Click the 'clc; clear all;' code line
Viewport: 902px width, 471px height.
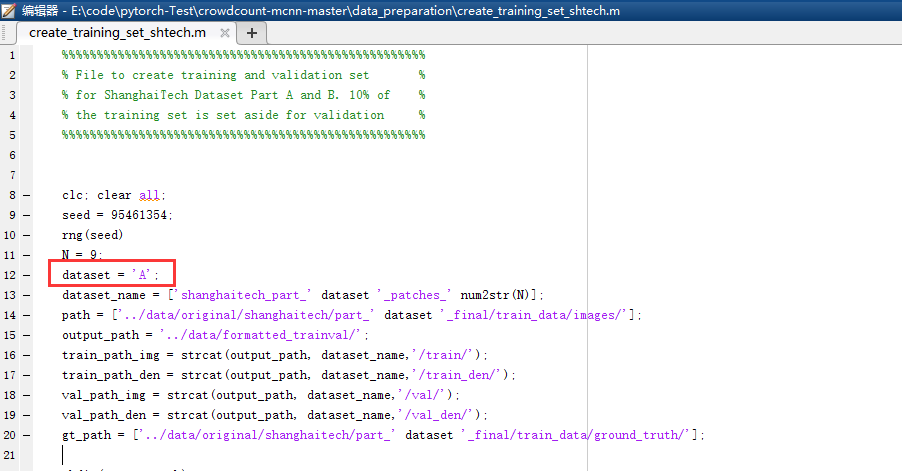tap(114, 196)
